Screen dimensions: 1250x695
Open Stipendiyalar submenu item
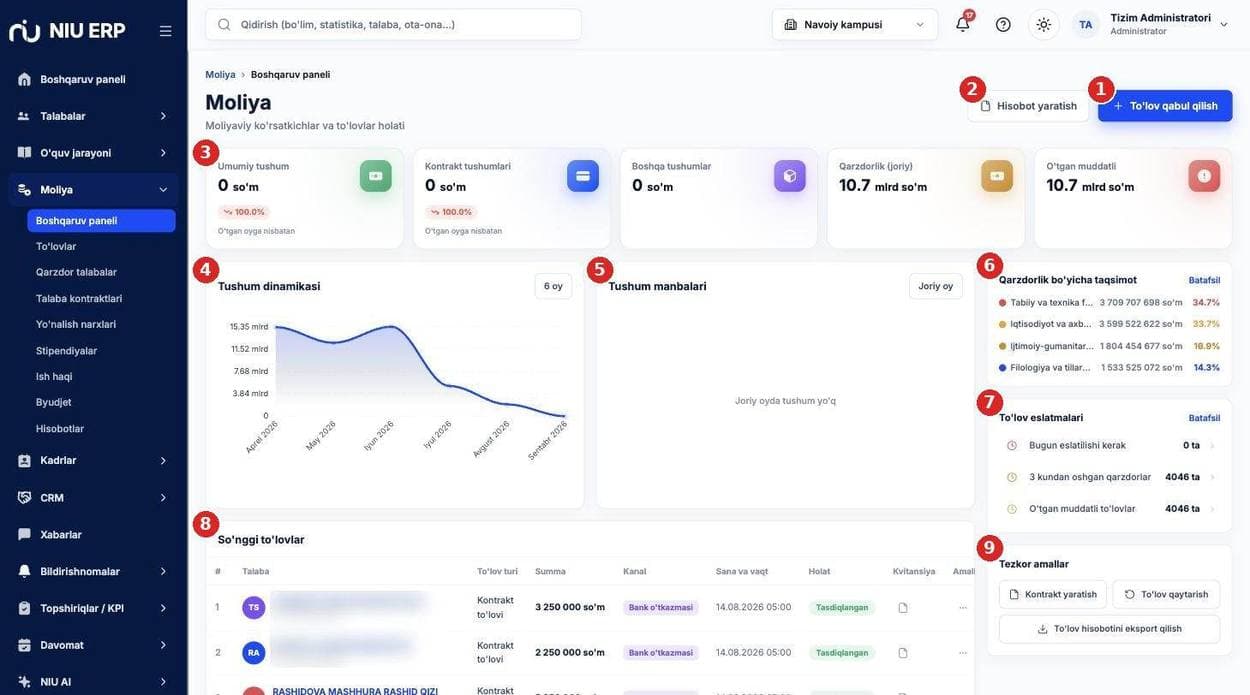(66, 350)
